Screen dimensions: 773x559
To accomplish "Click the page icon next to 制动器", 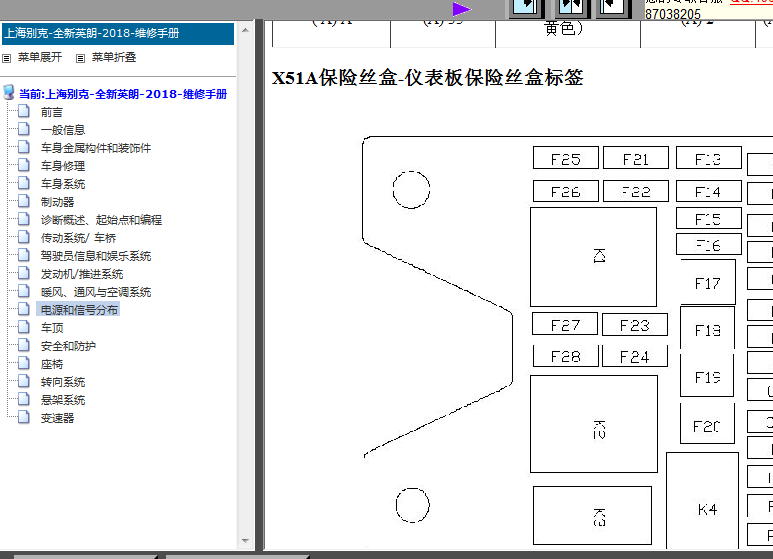I will [x=24, y=201].
